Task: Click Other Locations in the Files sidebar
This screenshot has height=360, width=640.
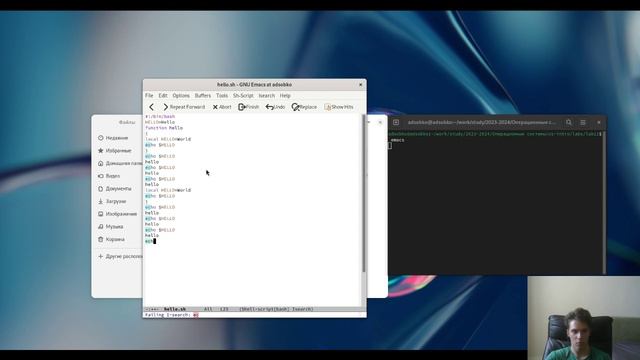Action: pyautogui.click(x=120, y=256)
